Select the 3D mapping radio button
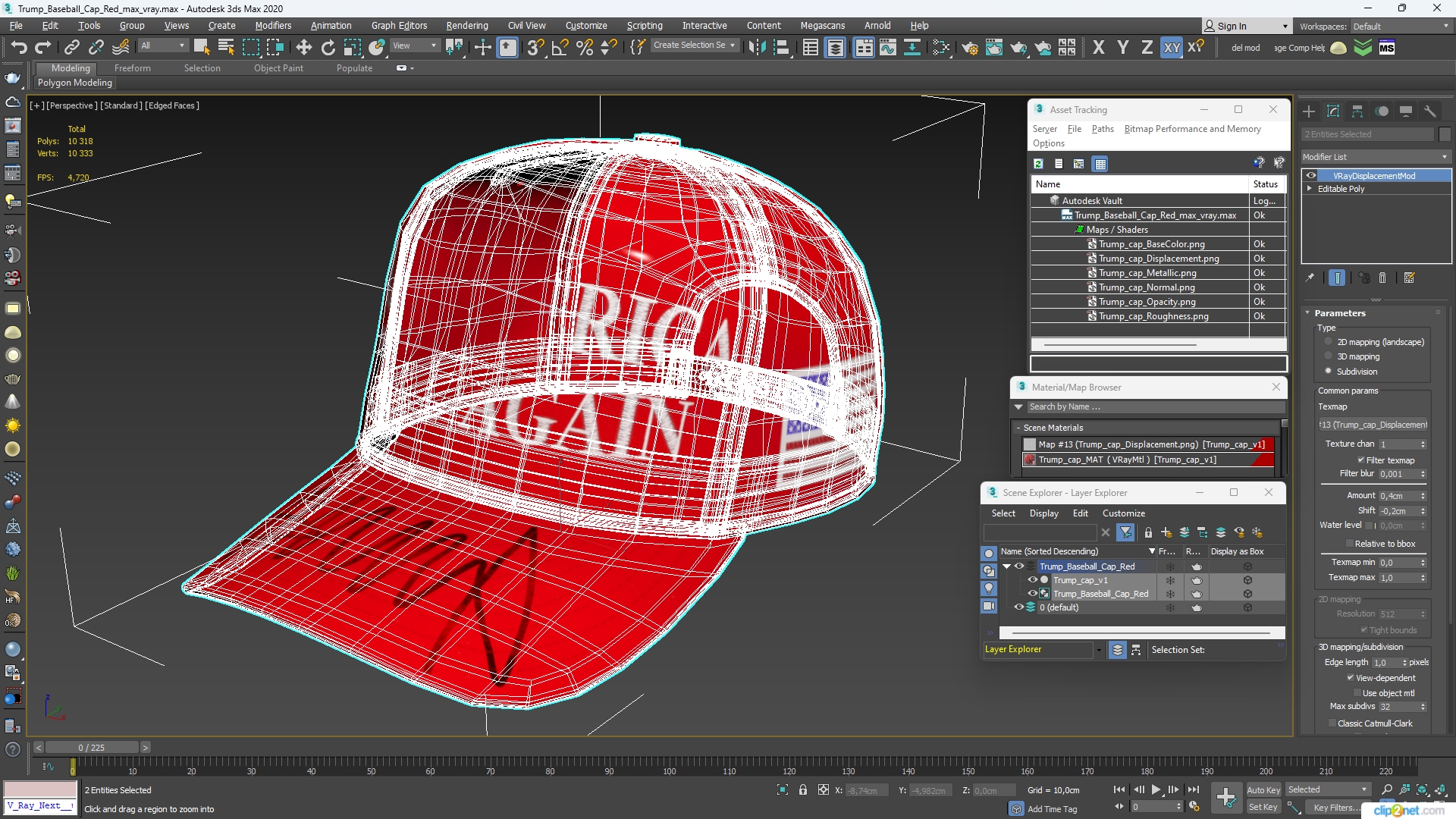The image size is (1456, 819). [1328, 356]
